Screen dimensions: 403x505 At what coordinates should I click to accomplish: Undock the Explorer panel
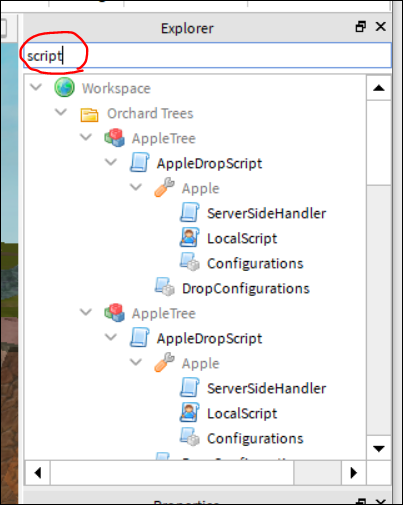[361, 27]
